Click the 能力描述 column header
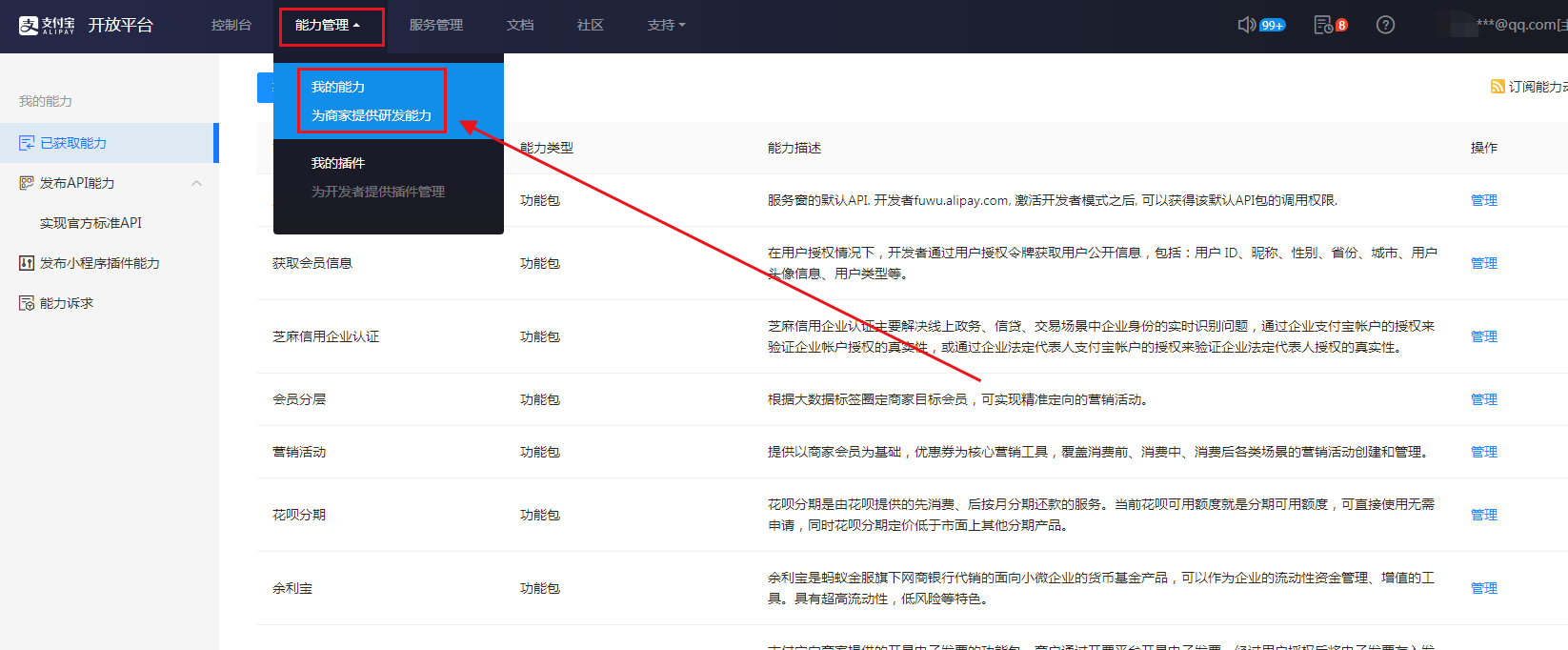 pyautogui.click(x=794, y=148)
